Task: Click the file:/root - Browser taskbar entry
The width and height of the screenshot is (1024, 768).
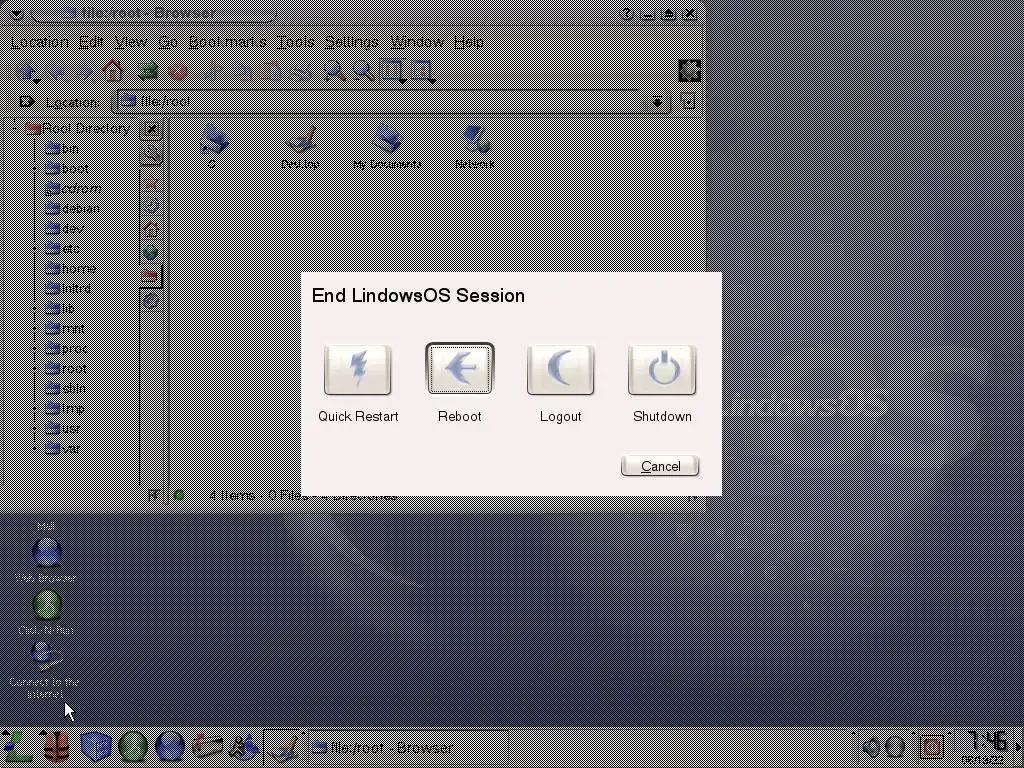Action: [x=408, y=747]
